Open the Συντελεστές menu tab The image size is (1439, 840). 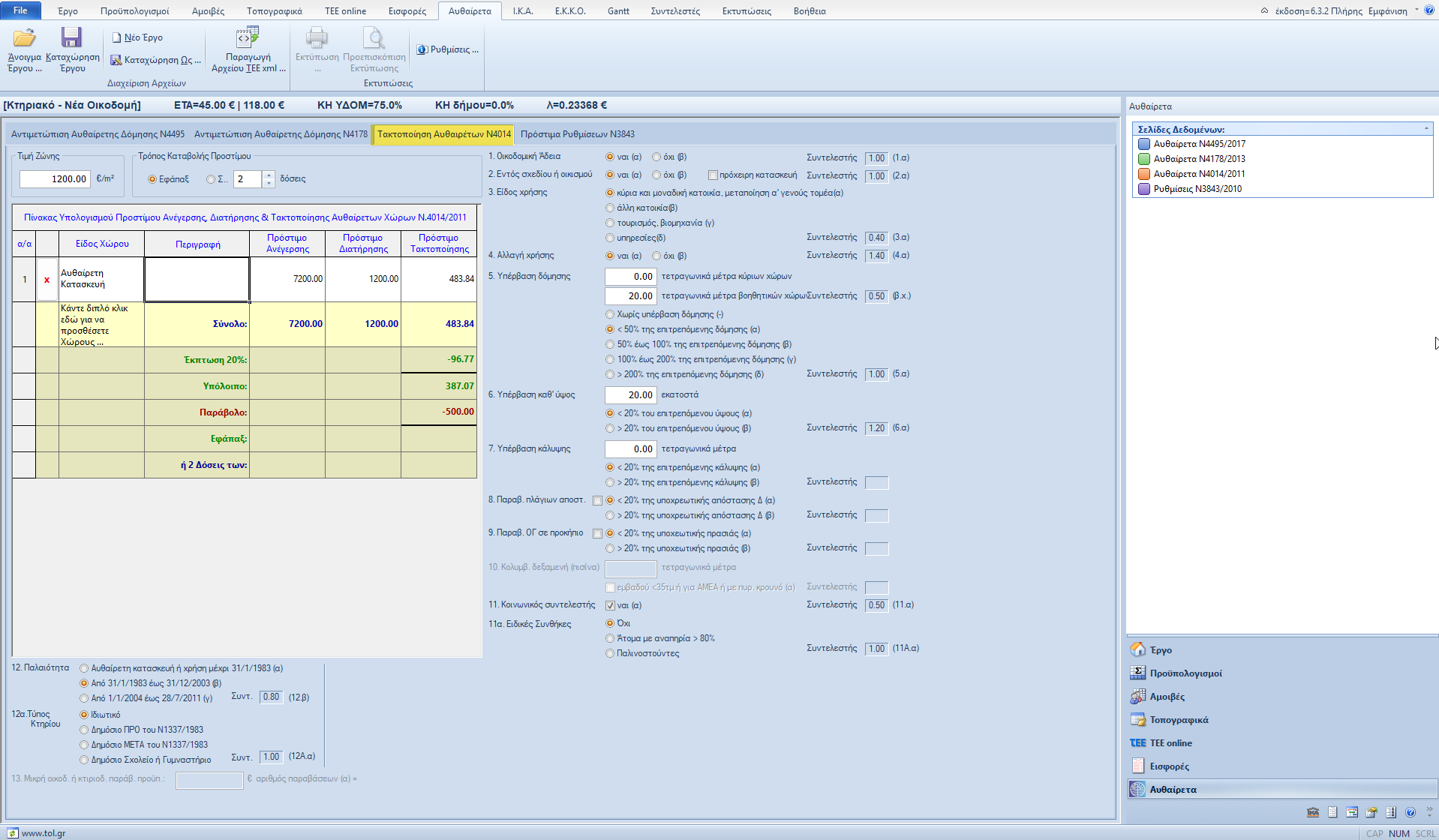click(x=674, y=11)
